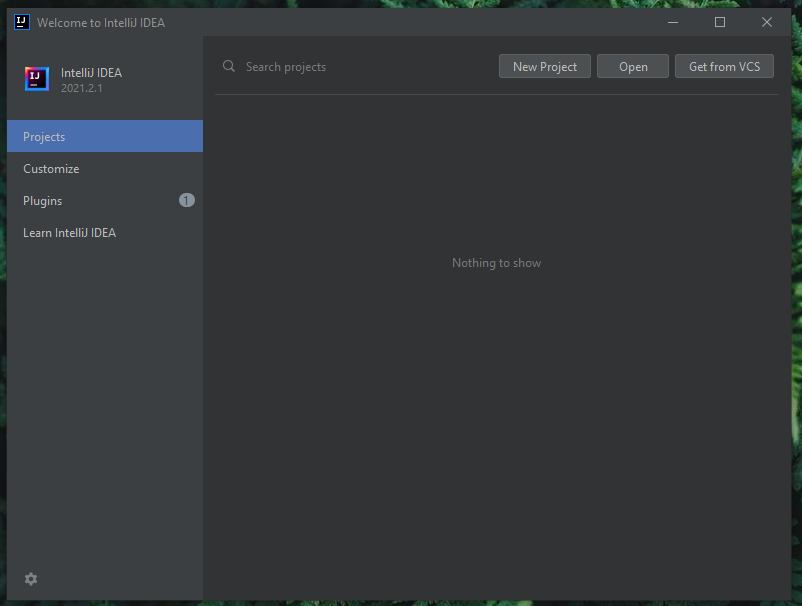Click the IntelliJ IDEA logo in sidebar
Screen dimensions: 802x606
37,79
